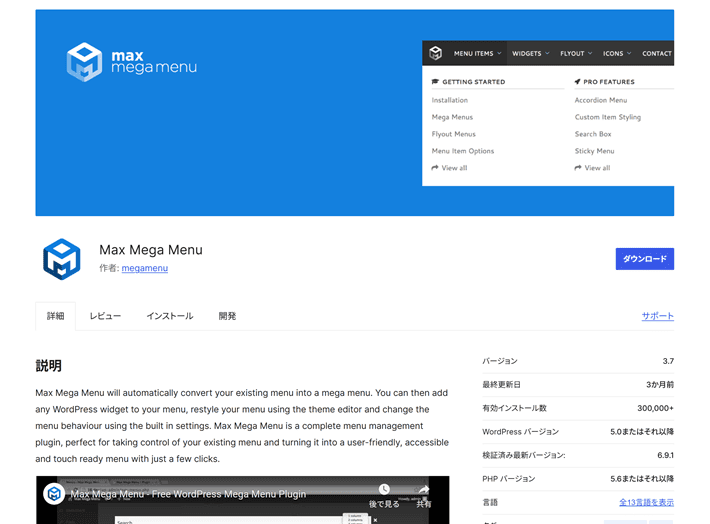This screenshot has height=524, width=710.
Task: Click the 最終更新日 value 3か月前
Action: 660,385
